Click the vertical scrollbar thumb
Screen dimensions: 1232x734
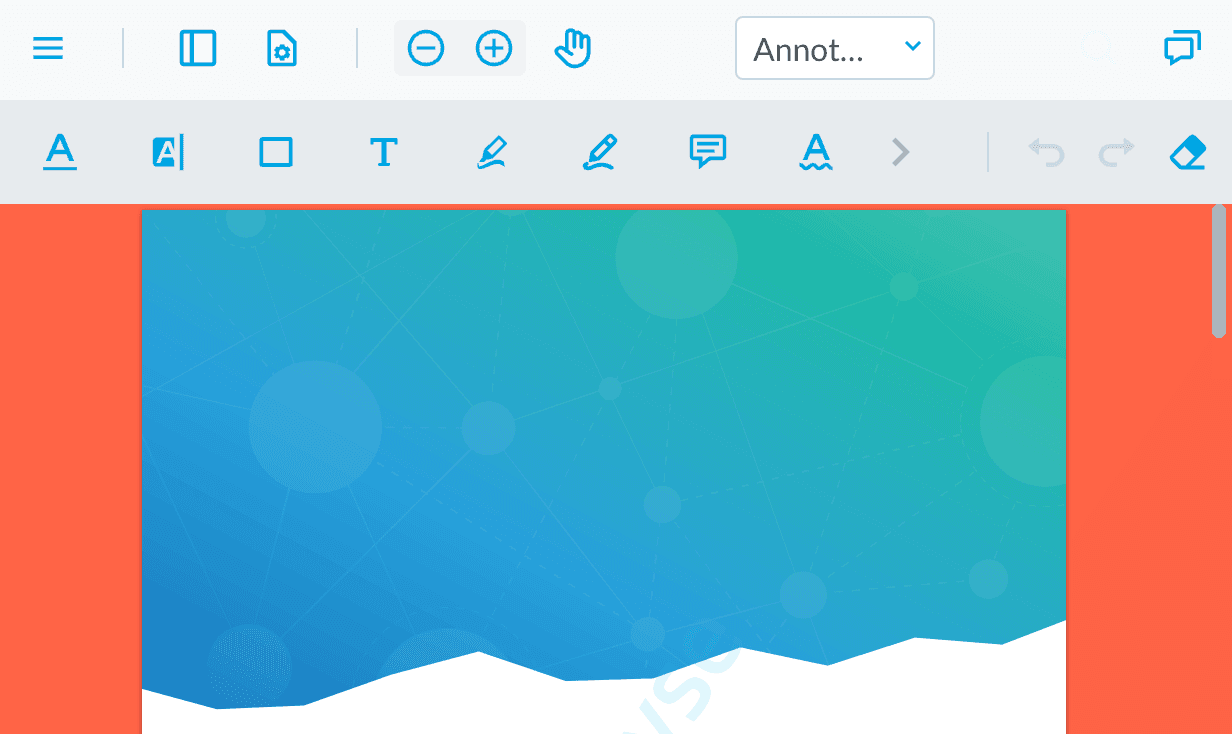1218,271
